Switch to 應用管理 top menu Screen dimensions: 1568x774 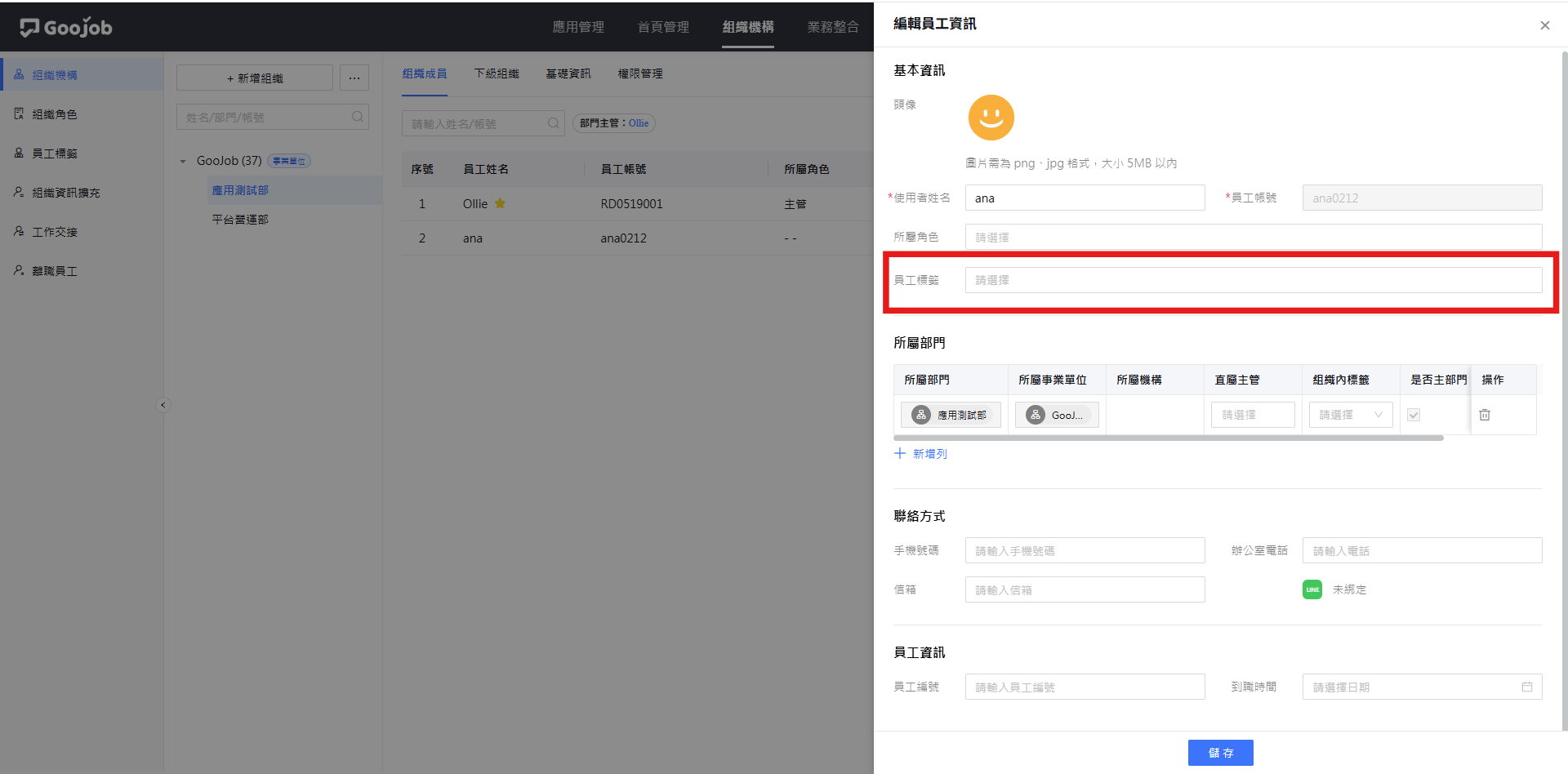tap(578, 27)
